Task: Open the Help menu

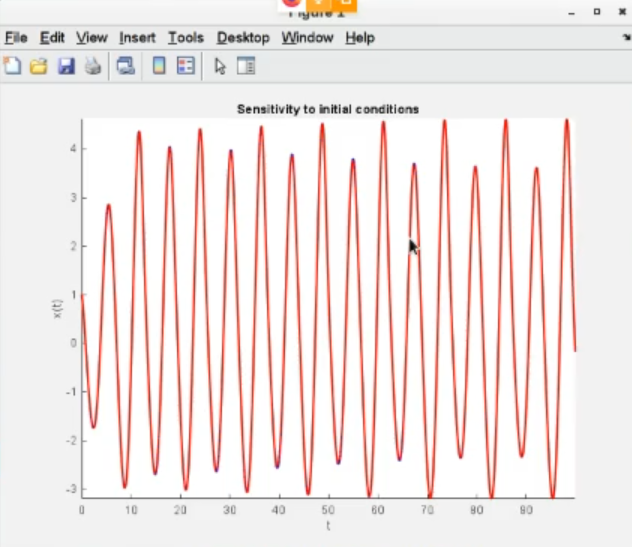Action: click(x=360, y=38)
